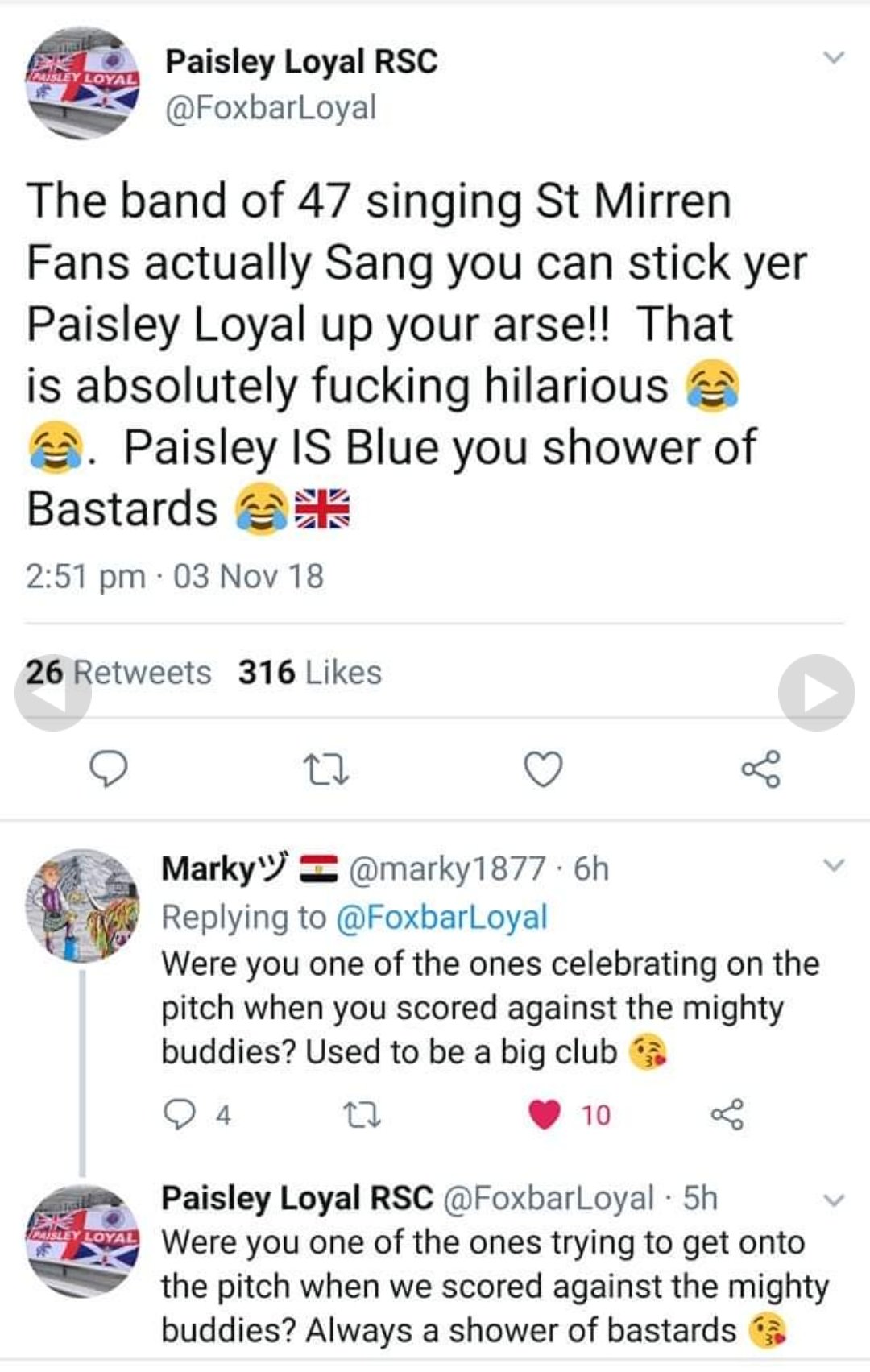Expand options chevron on main tweet
Viewport: 870px width, 1372px height.
(834, 57)
